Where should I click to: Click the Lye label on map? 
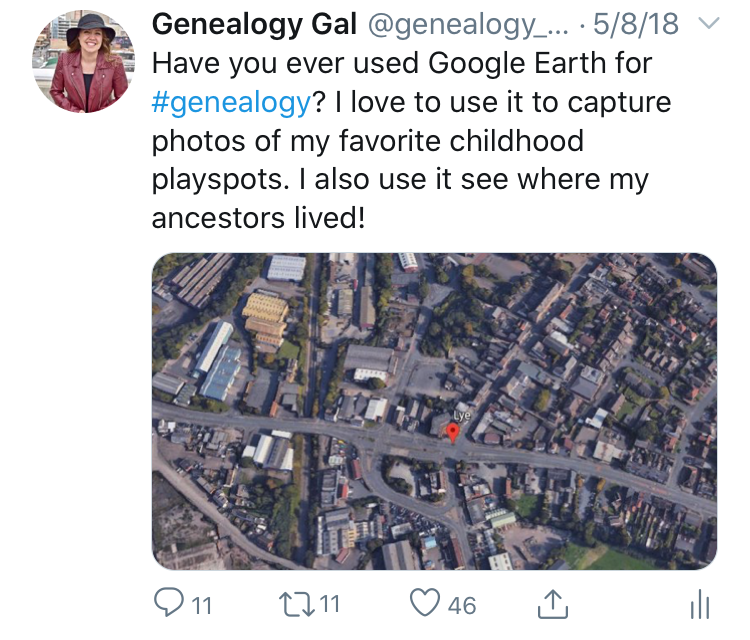462,416
